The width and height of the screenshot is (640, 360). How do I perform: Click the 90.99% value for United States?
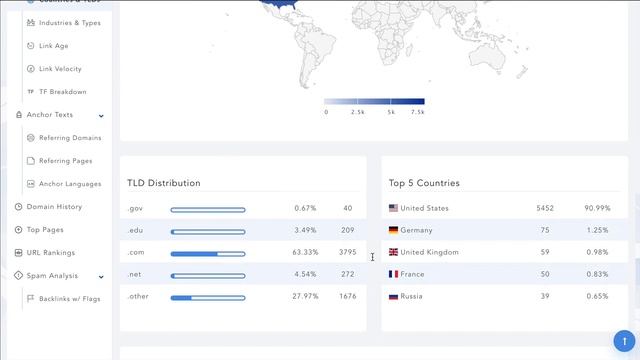[x=597, y=208]
